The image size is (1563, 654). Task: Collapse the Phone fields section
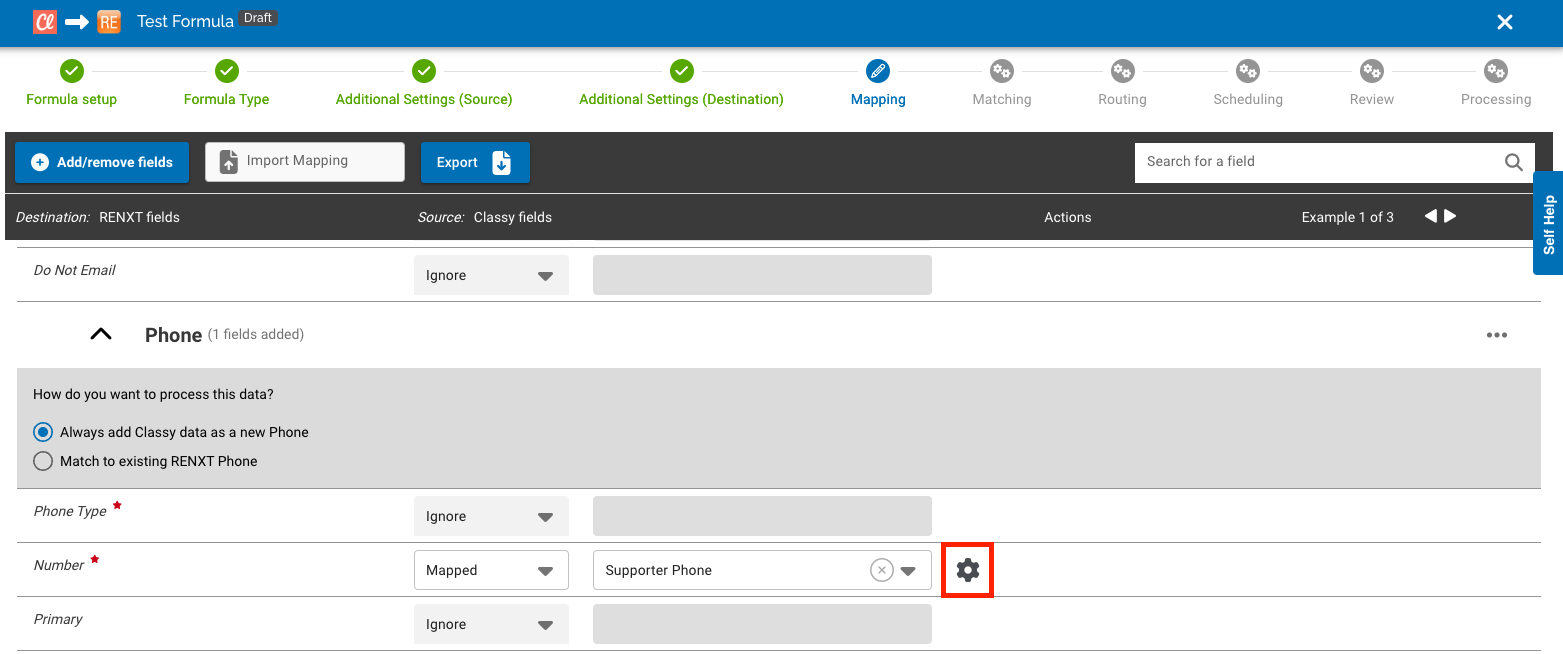coord(100,334)
